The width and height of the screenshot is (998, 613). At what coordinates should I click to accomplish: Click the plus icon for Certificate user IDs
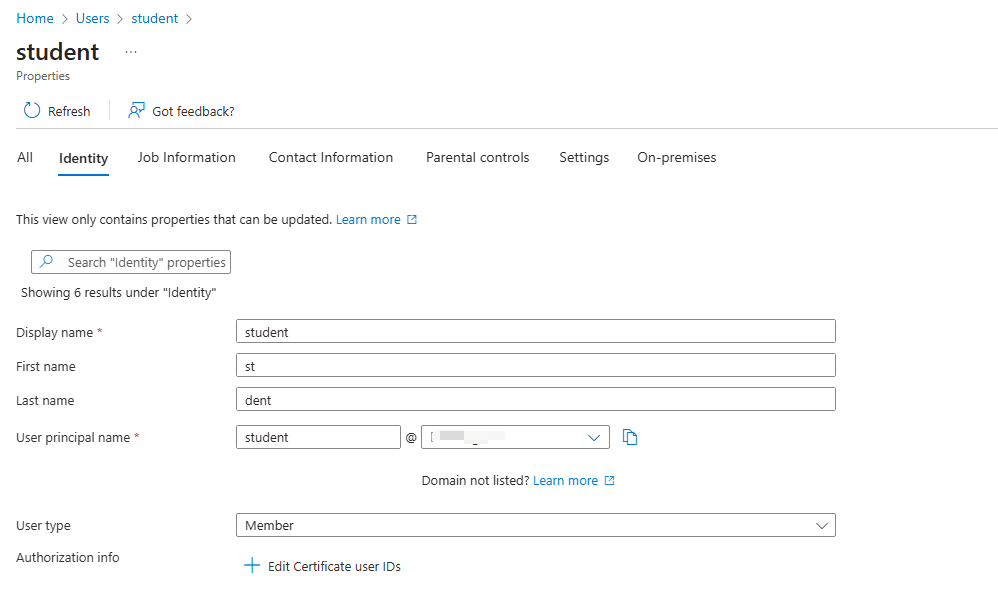pyautogui.click(x=251, y=566)
